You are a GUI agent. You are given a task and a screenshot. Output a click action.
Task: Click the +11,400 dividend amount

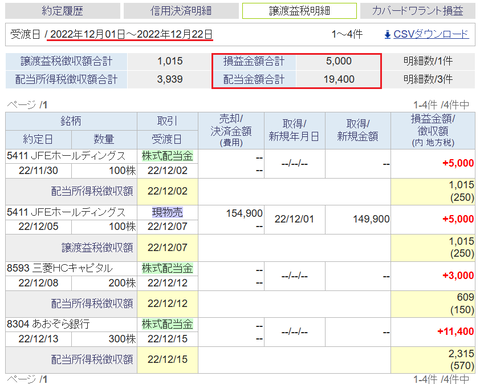(455, 332)
